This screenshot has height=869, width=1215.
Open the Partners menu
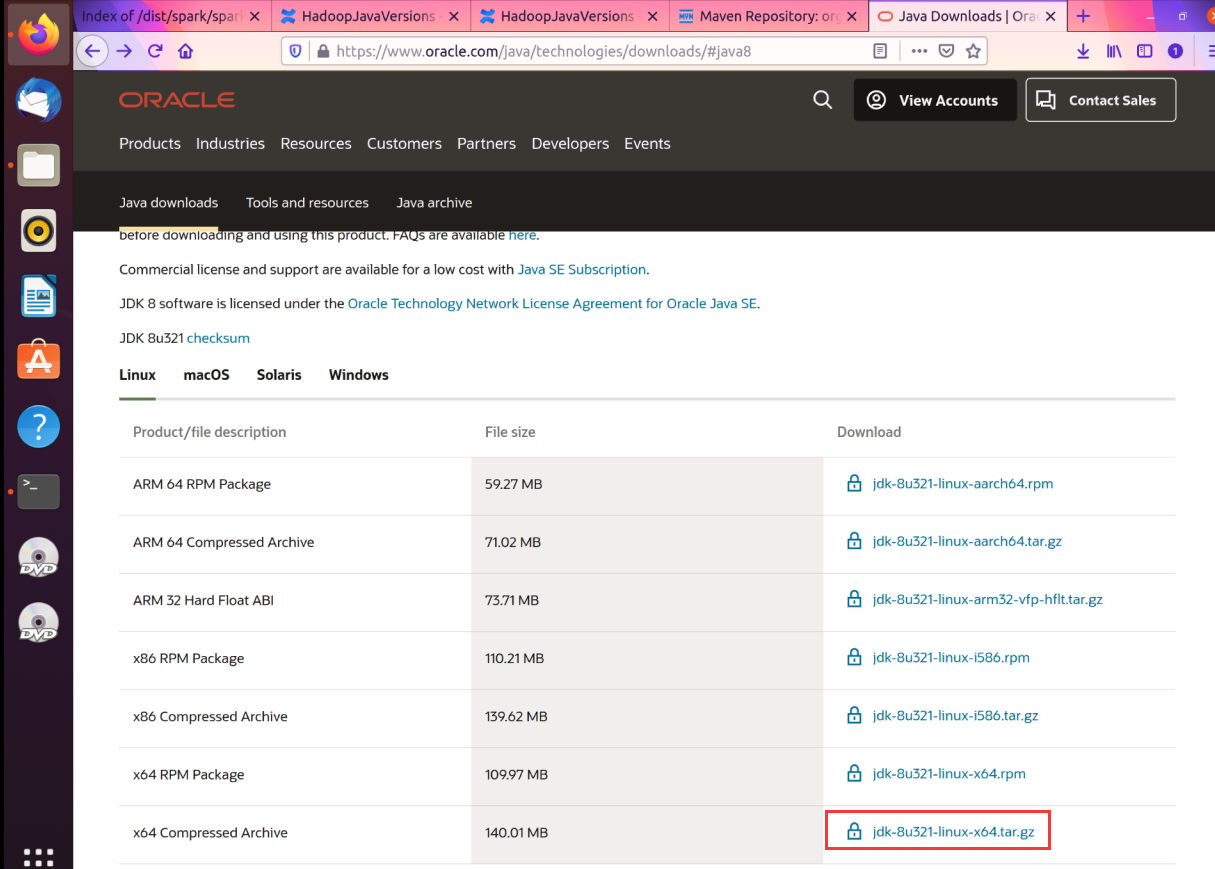point(486,143)
